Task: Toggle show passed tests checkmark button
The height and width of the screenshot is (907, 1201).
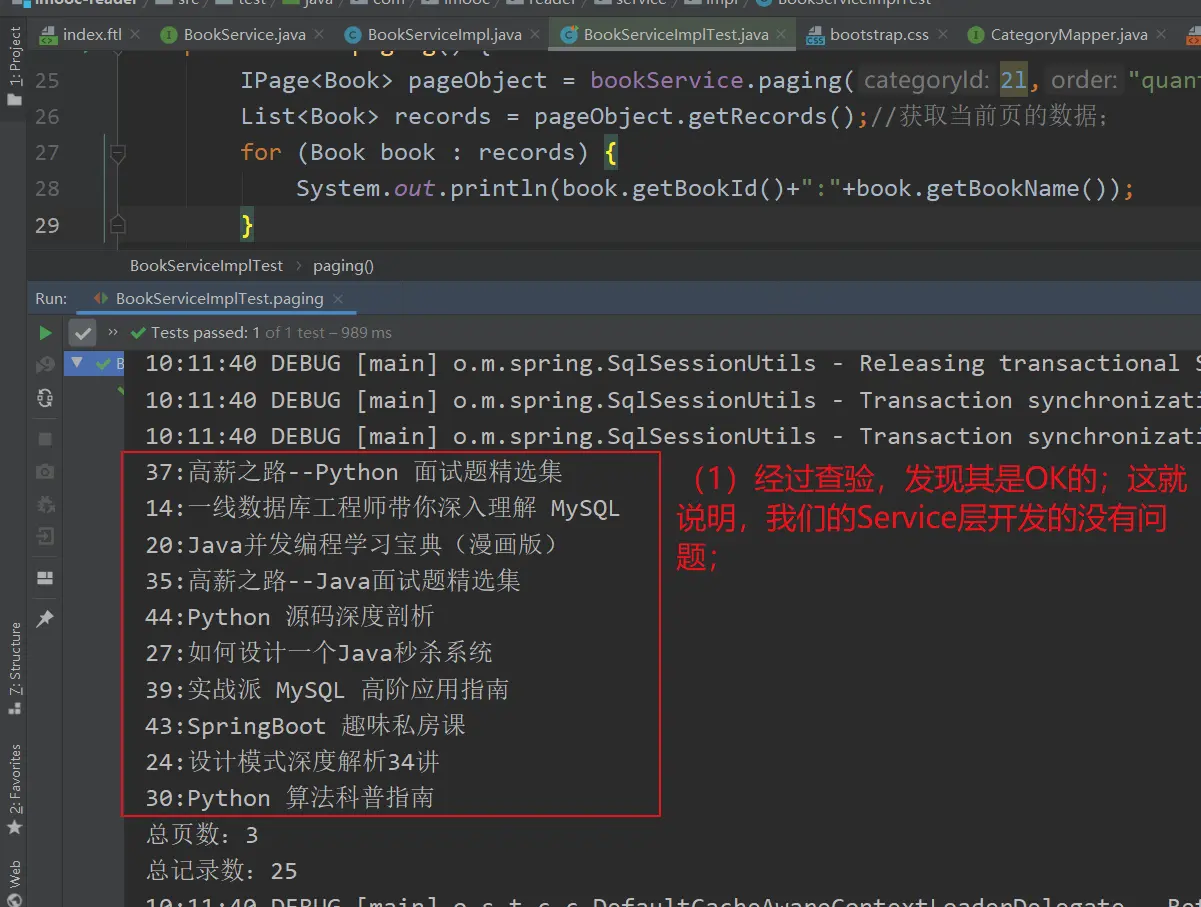Action: pyautogui.click(x=82, y=332)
